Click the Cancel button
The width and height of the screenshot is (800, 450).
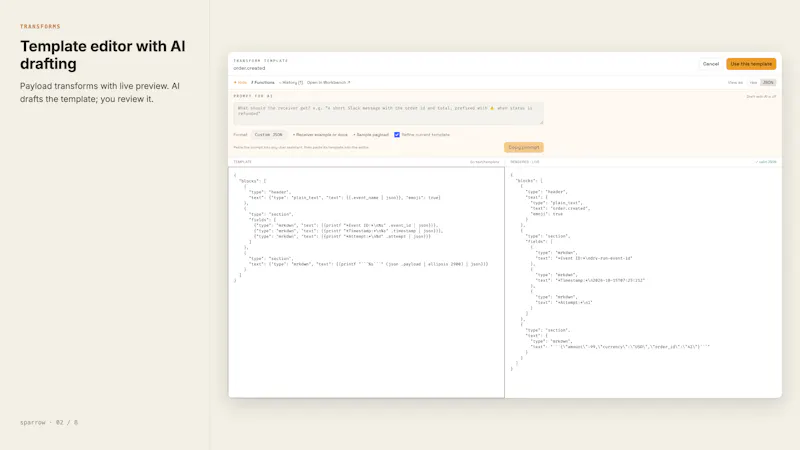710,64
